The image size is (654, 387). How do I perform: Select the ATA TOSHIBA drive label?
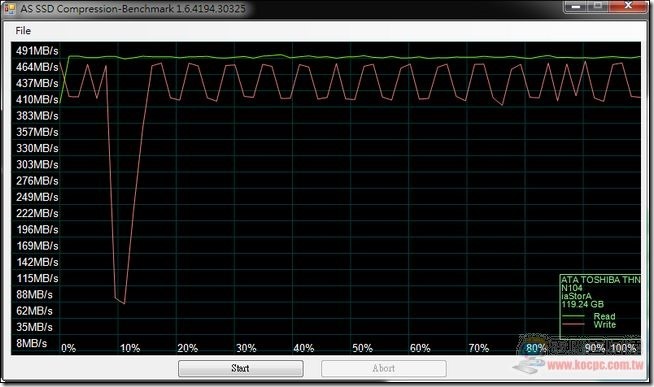(601, 280)
